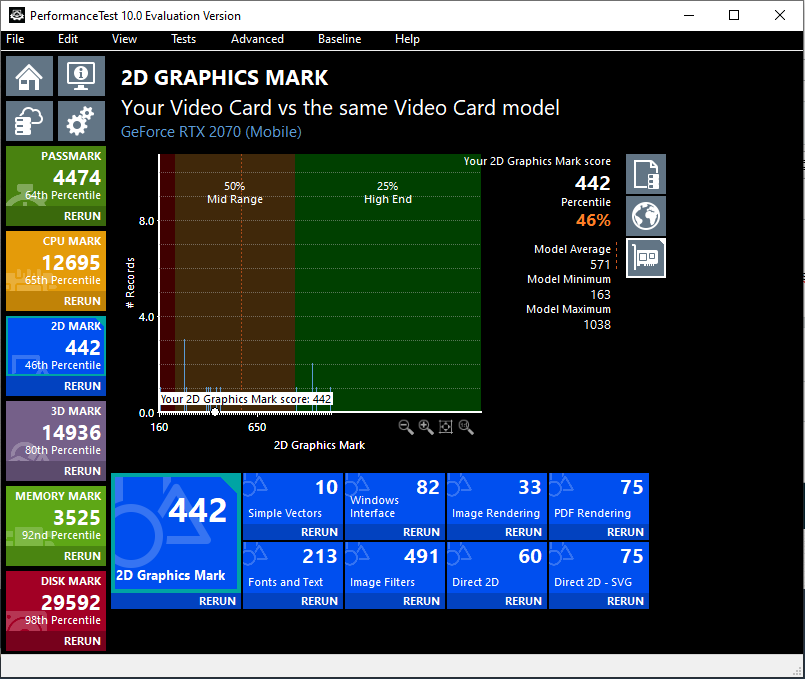Fit chart to view icon
The width and height of the screenshot is (805, 679).
(446, 427)
